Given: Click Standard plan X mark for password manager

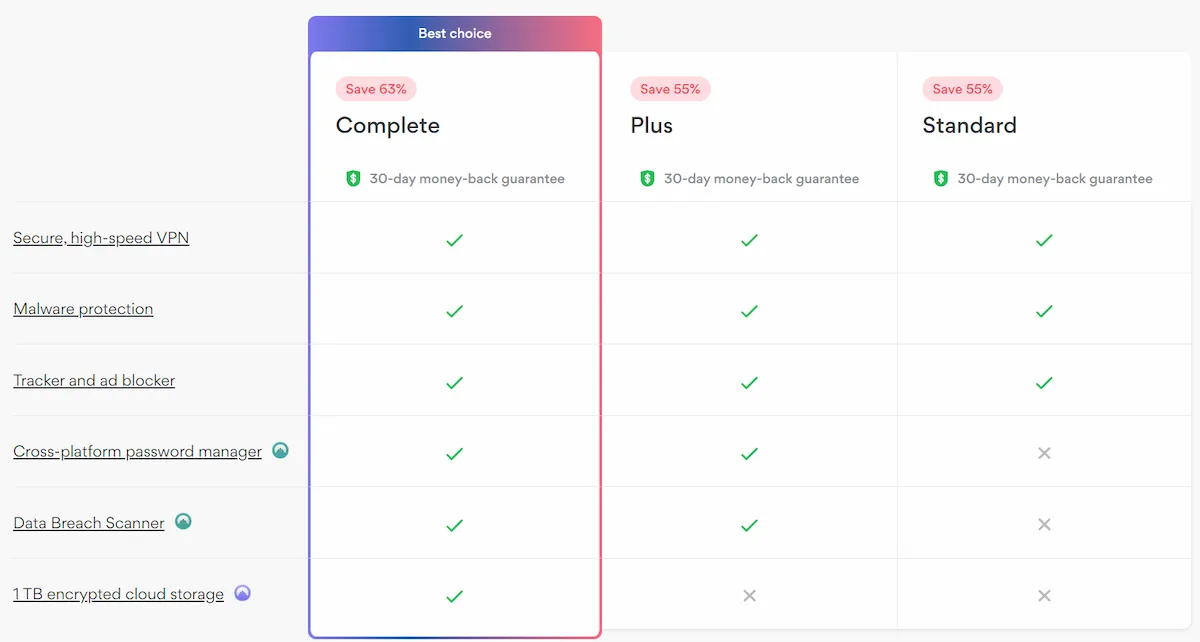Looking at the screenshot, I should pyautogui.click(x=1044, y=453).
